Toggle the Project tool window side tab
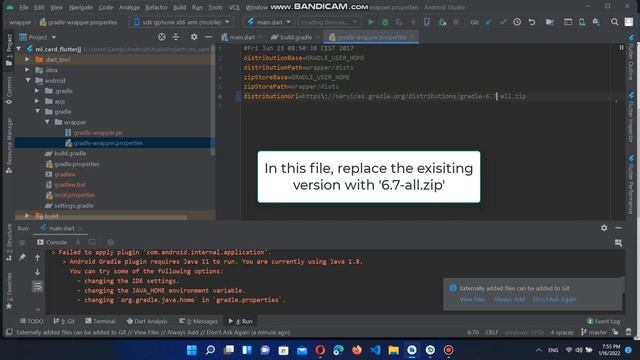640x360 pixels. [9, 50]
